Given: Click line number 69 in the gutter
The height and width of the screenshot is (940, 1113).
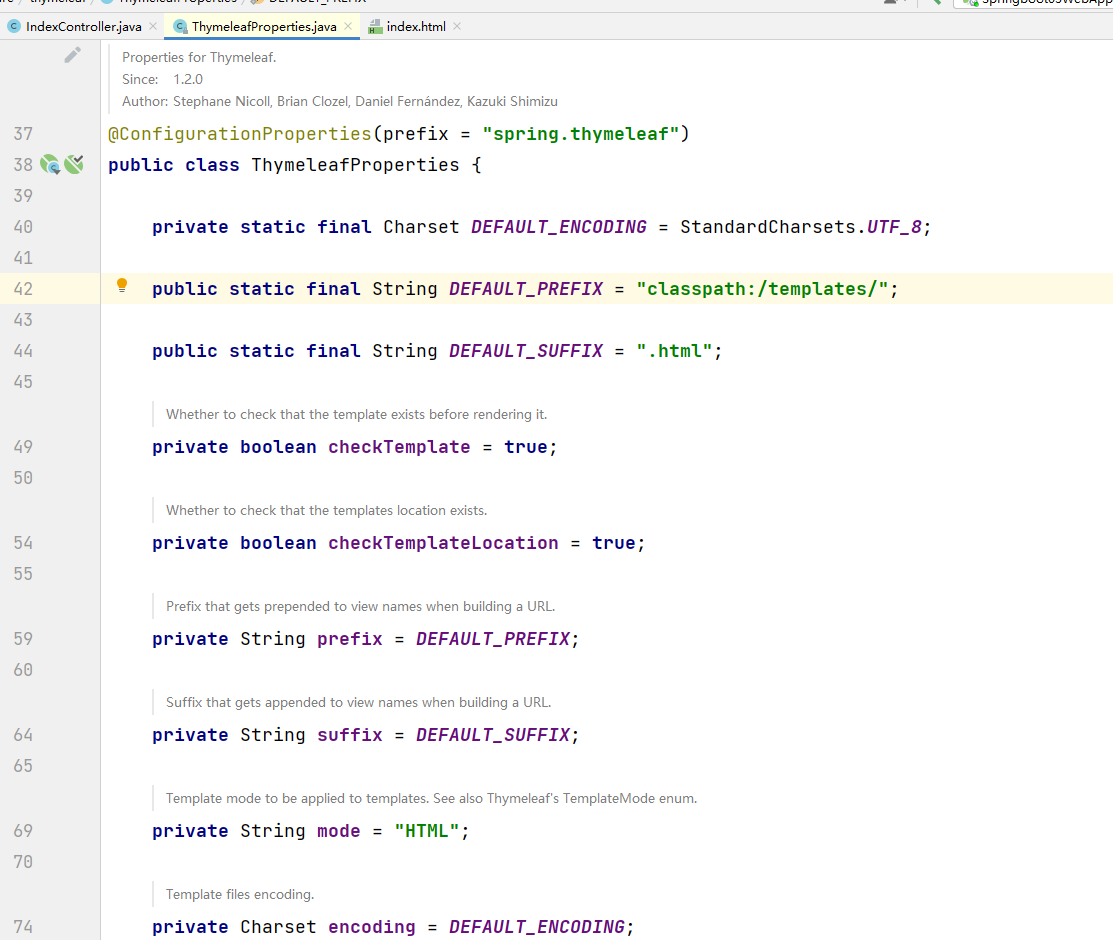Looking at the screenshot, I should (23, 831).
